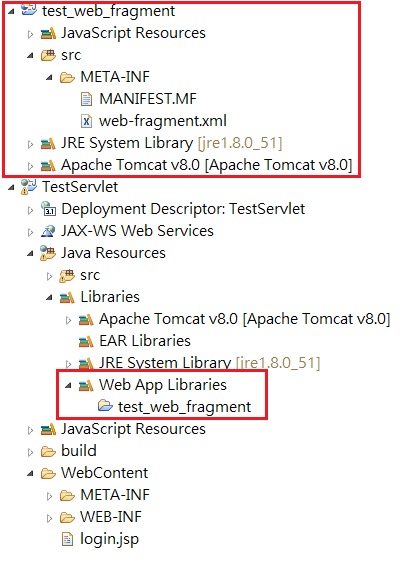Click JavaScript Resources library icon in test_web_fragment
Screen dimensions: 407x562
pyautogui.click(x=48, y=34)
